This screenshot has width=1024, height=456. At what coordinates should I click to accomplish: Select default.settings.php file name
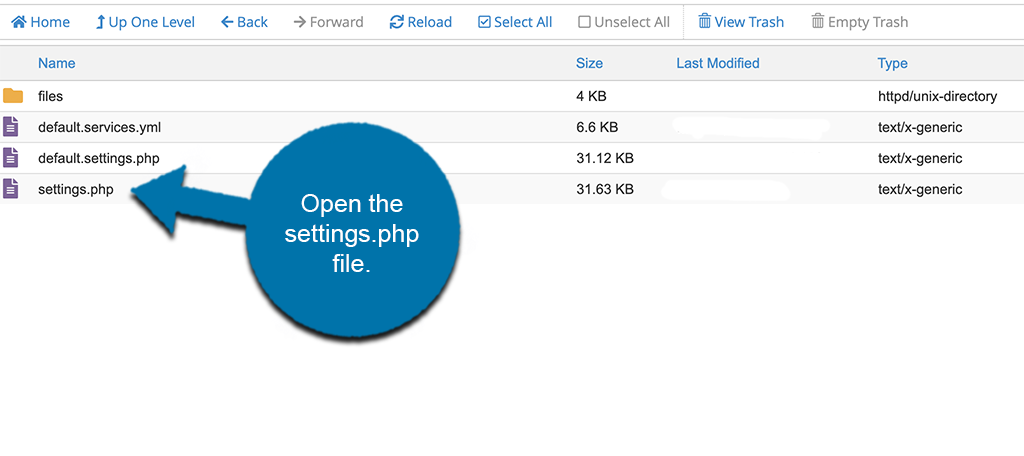click(98, 158)
